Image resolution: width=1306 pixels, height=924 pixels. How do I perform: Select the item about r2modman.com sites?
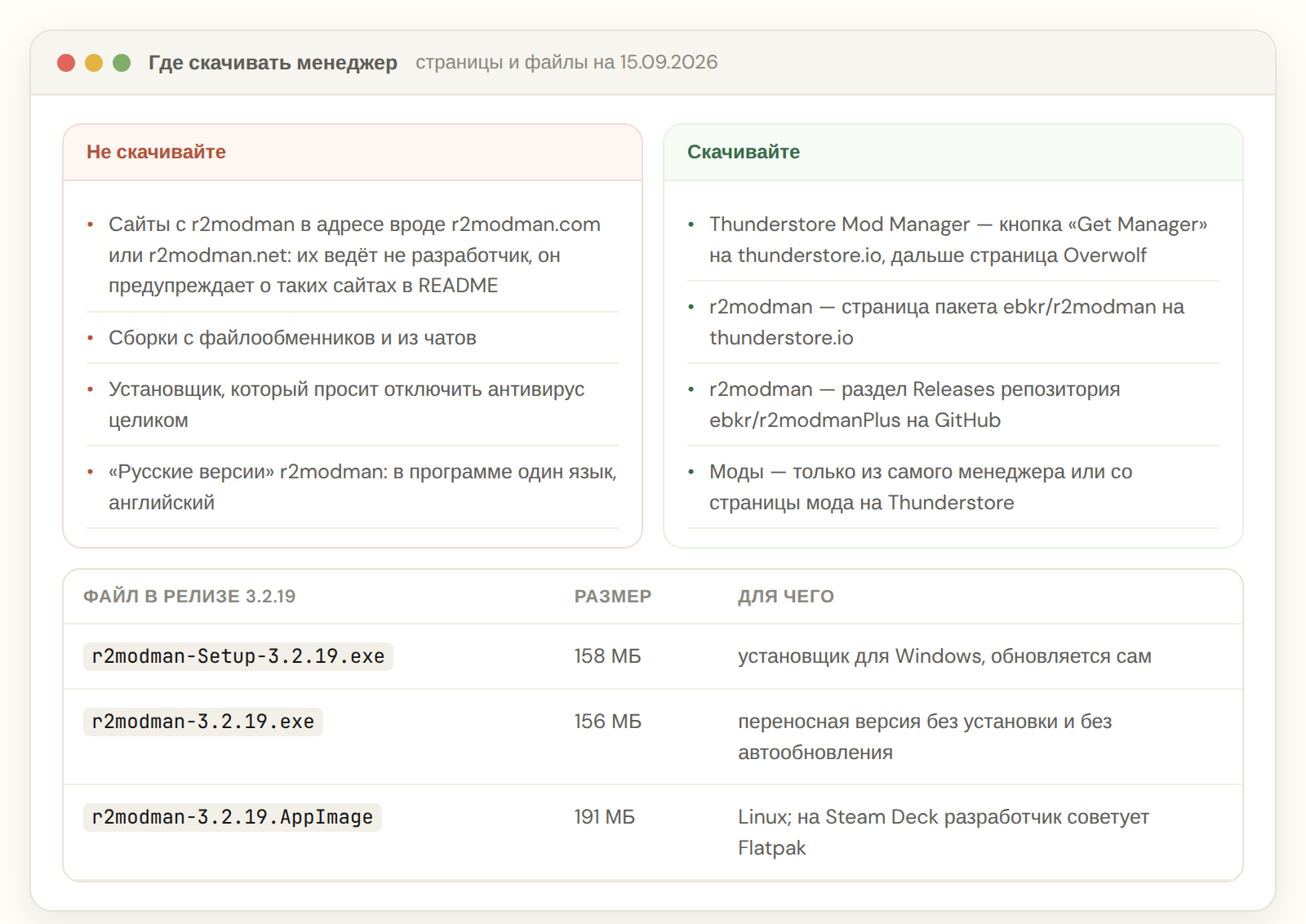click(x=353, y=255)
